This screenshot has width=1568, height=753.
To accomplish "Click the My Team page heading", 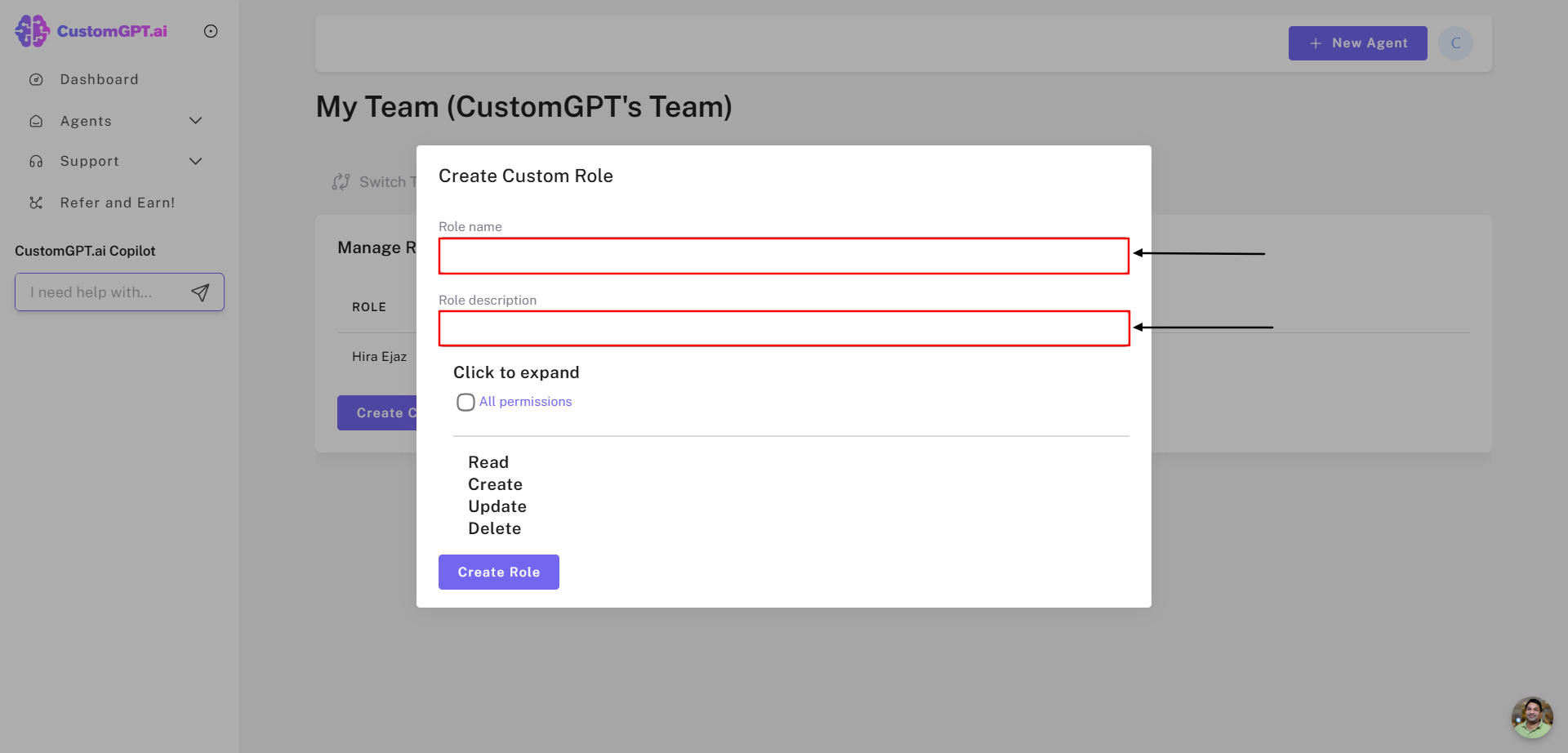I will [x=523, y=107].
